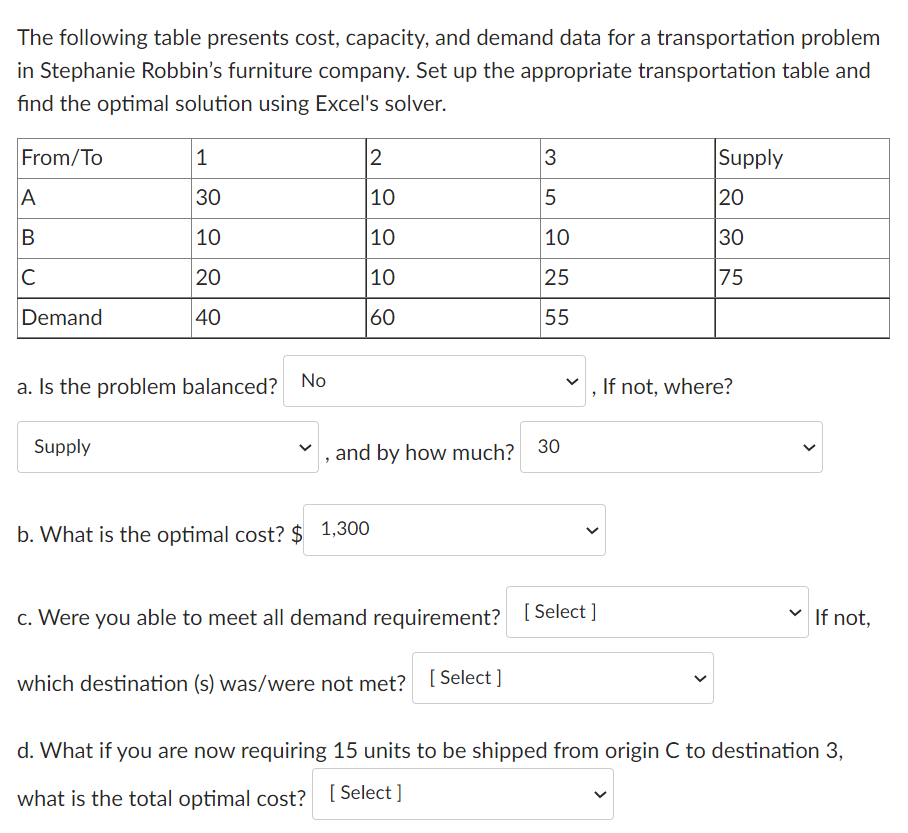The height and width of the screenshot is (833, 908).
Task: Click the chevron on the 30 dropdown
Action: coord(808,447)
